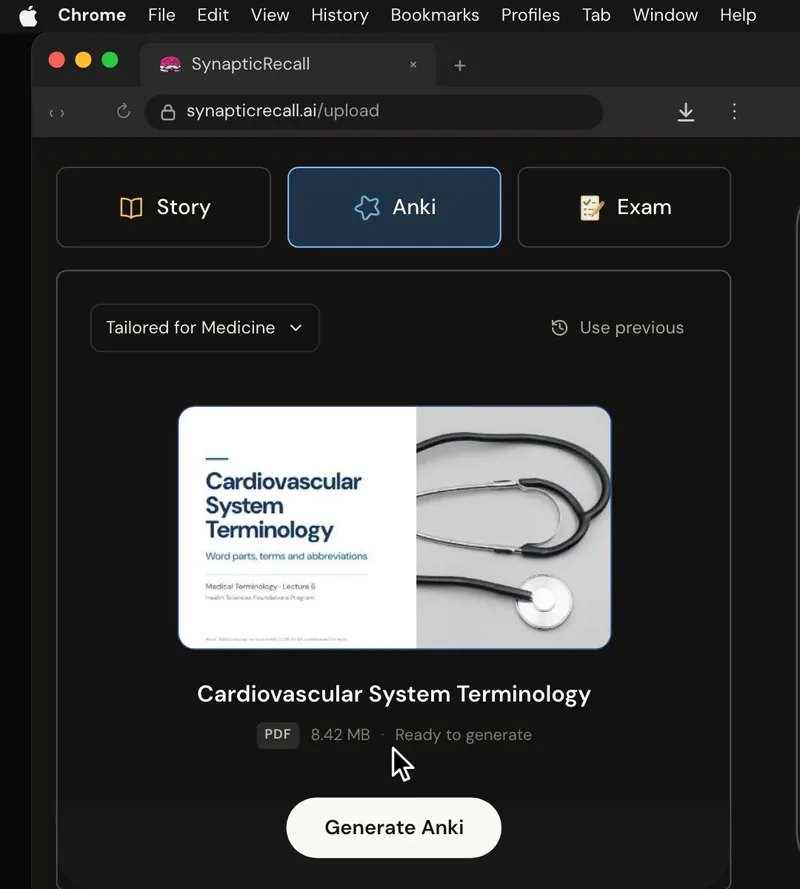Switch to Story mode
800x889 pixels.
coord(164,208)
